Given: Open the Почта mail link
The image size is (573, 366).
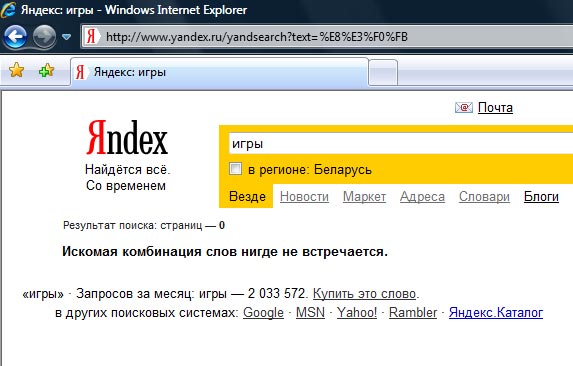Looking at the screenshot, I should (495, 107).
